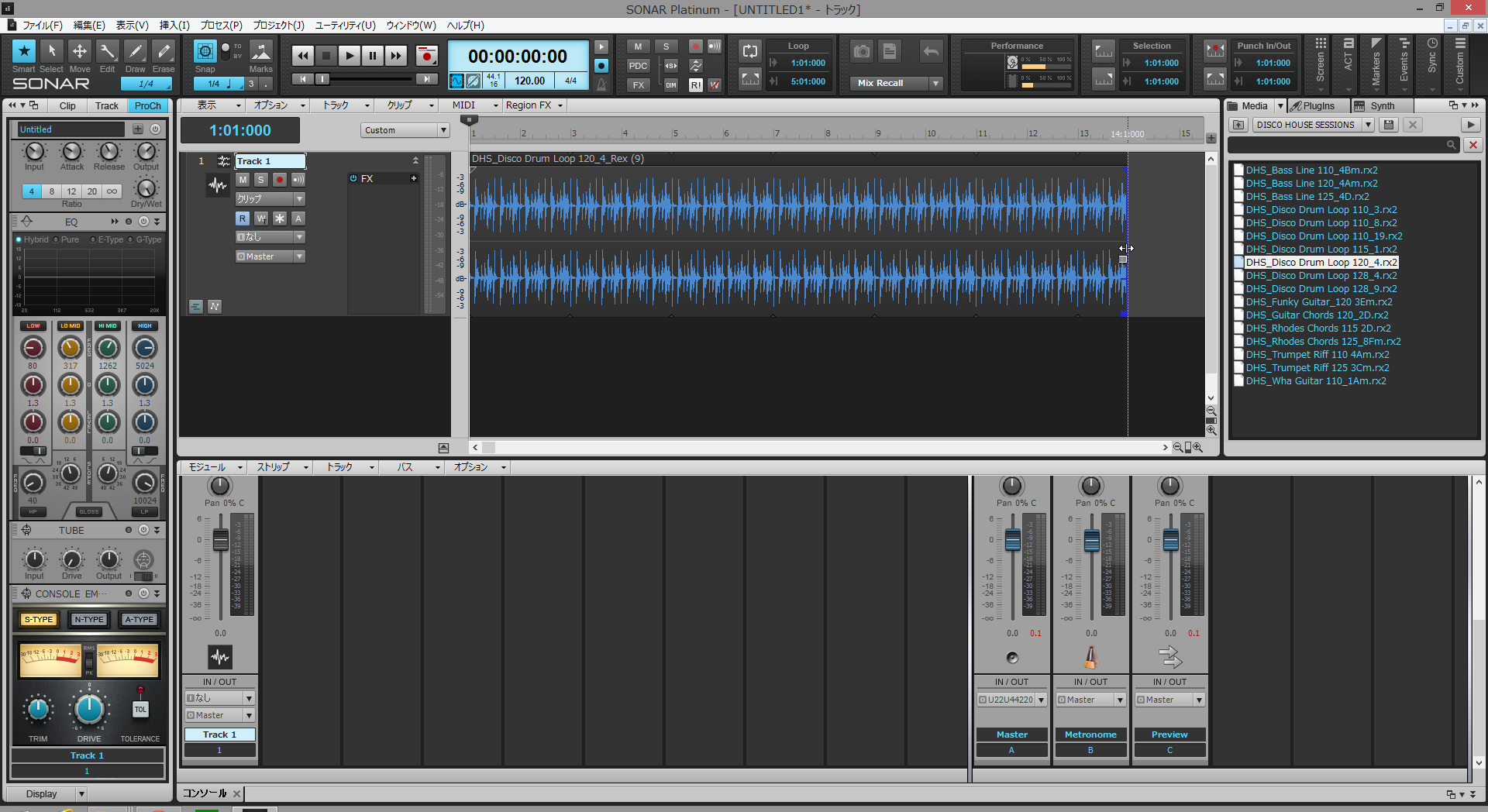Open the ヘルプ(H) menu
The height and width of the screenshot is (812, 1488).
point(465,25)
